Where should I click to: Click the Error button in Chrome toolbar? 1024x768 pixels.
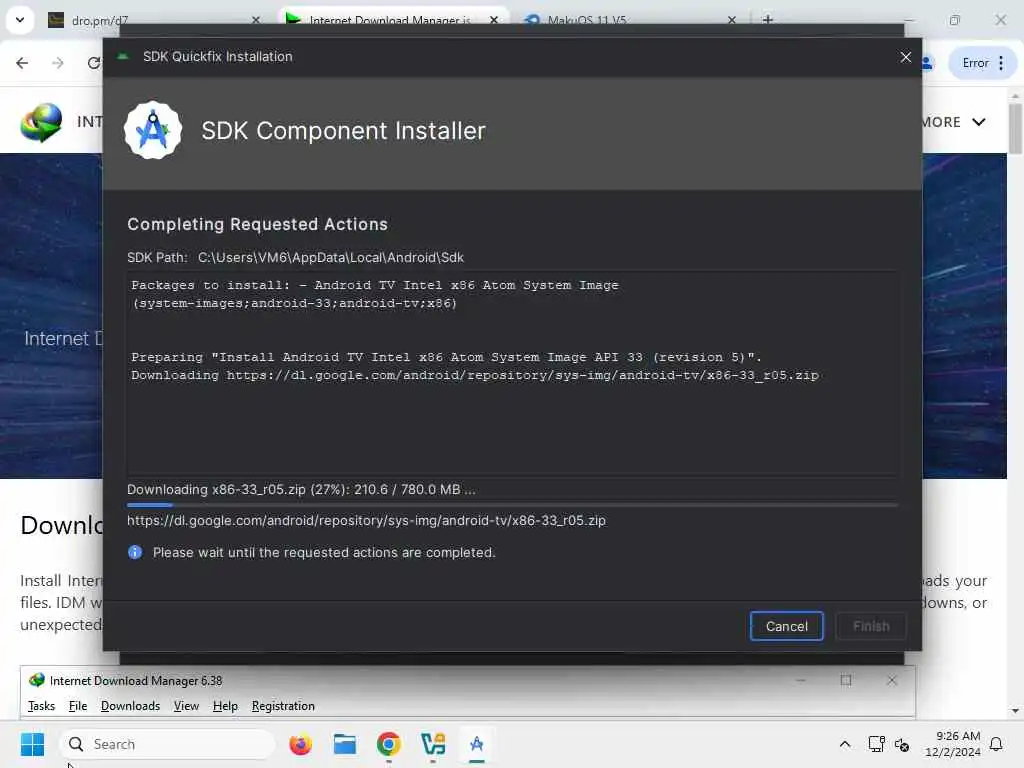coord(975,63)
